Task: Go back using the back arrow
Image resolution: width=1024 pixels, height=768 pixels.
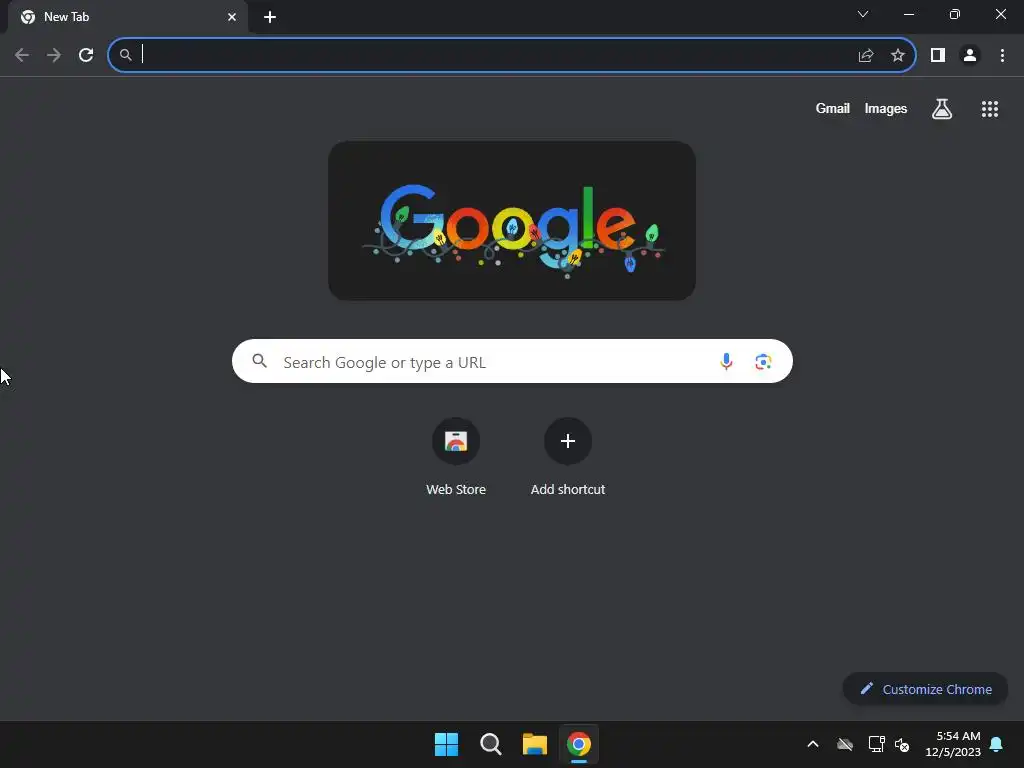Action: pos(22,56)
